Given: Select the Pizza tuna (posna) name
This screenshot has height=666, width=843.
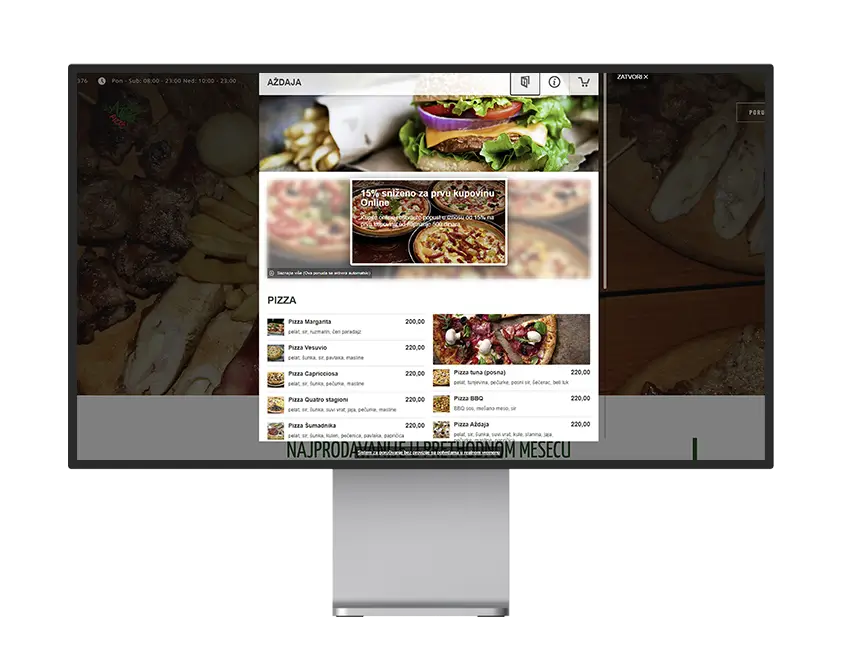Looking at the screenshot, I should [x=480, y=373].
